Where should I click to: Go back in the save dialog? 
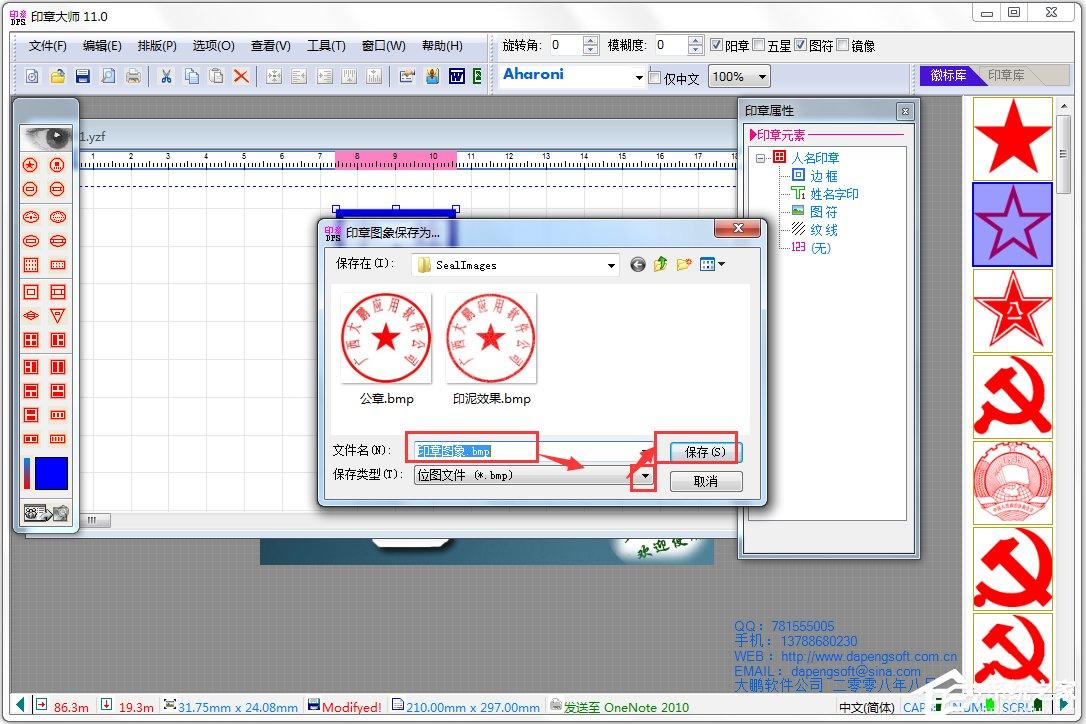coord(638,264)
